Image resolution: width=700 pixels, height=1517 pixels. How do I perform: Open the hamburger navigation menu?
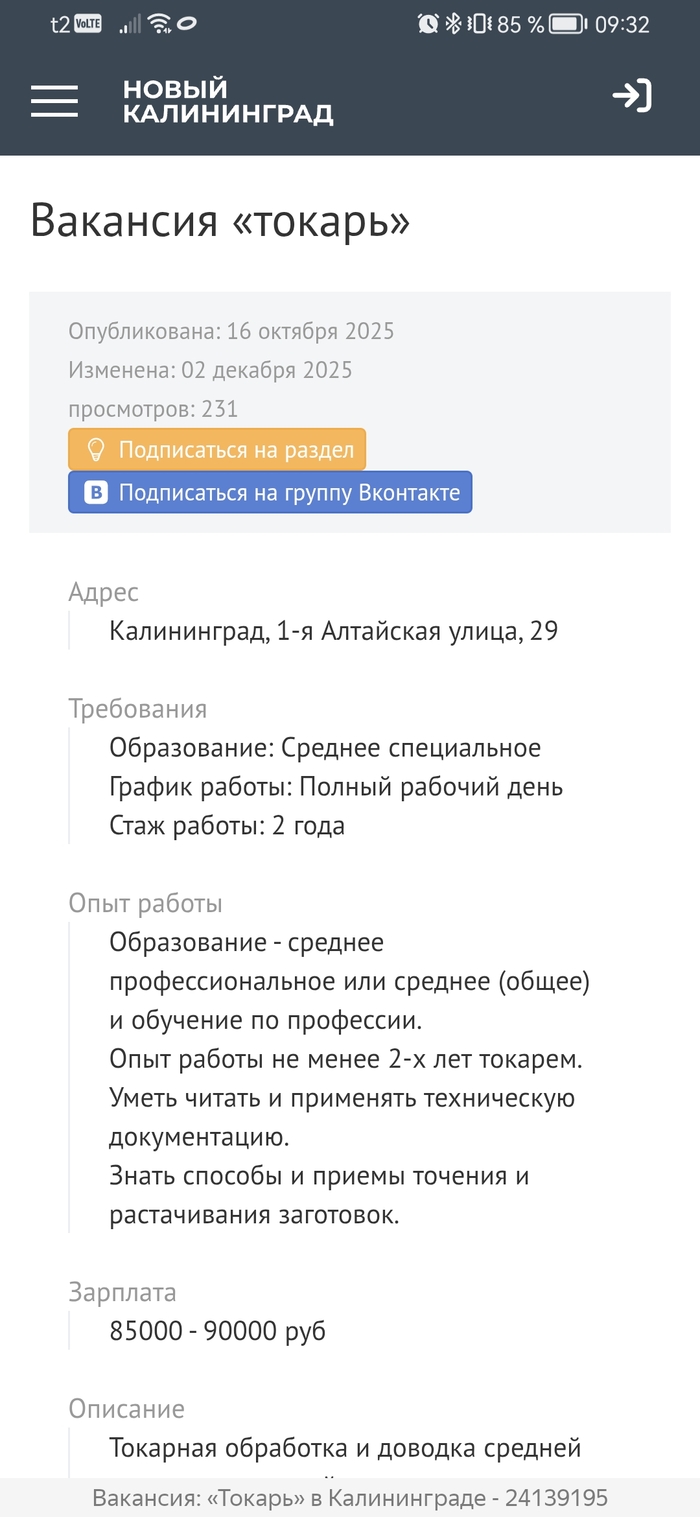54,100
